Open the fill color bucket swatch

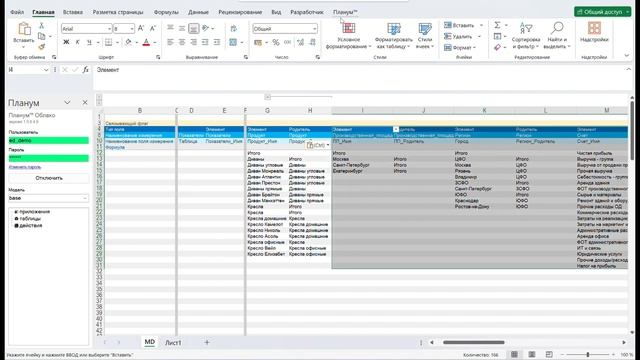(128, 42)
